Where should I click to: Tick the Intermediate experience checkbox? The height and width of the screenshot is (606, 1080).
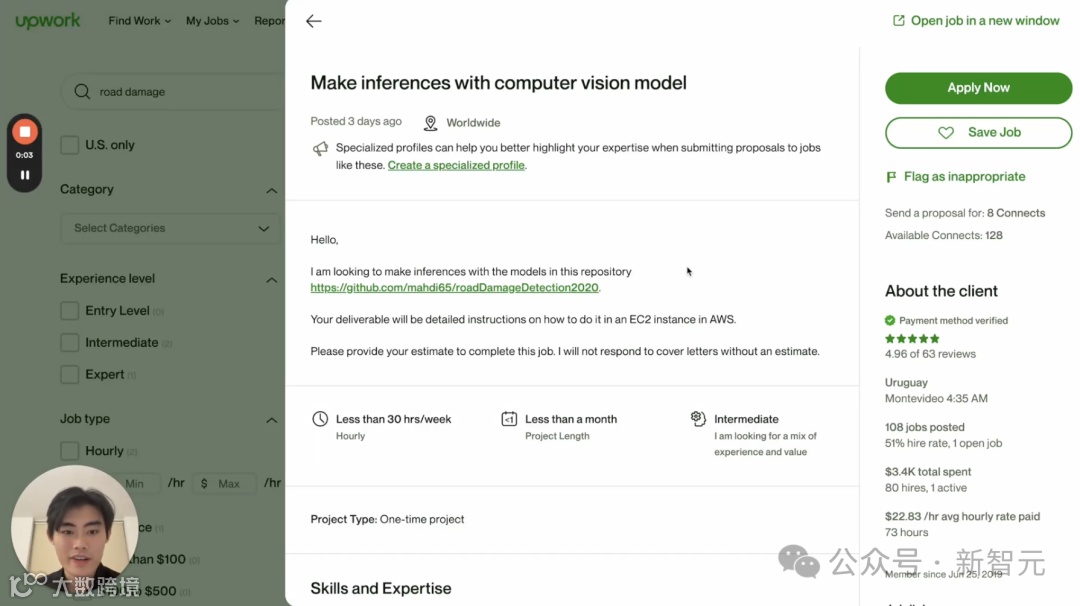pyautogui.click(x=70, y=343)
